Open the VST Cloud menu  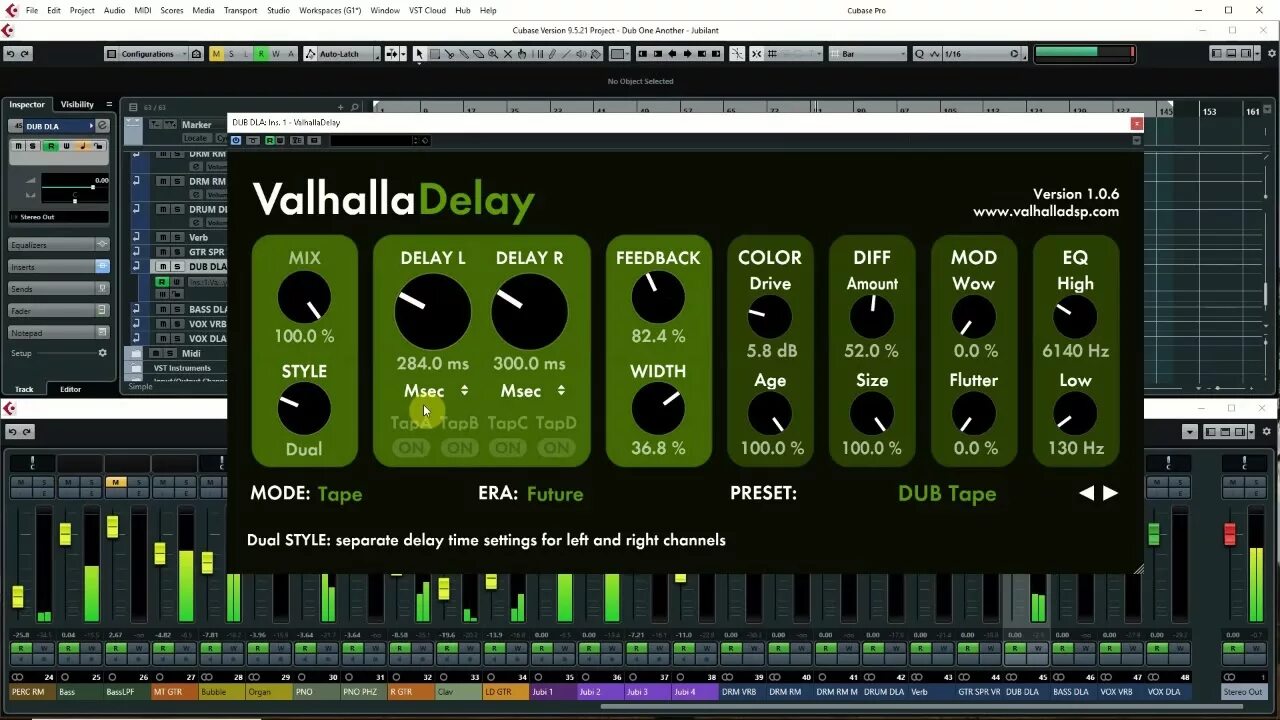(x=428, y=10)
